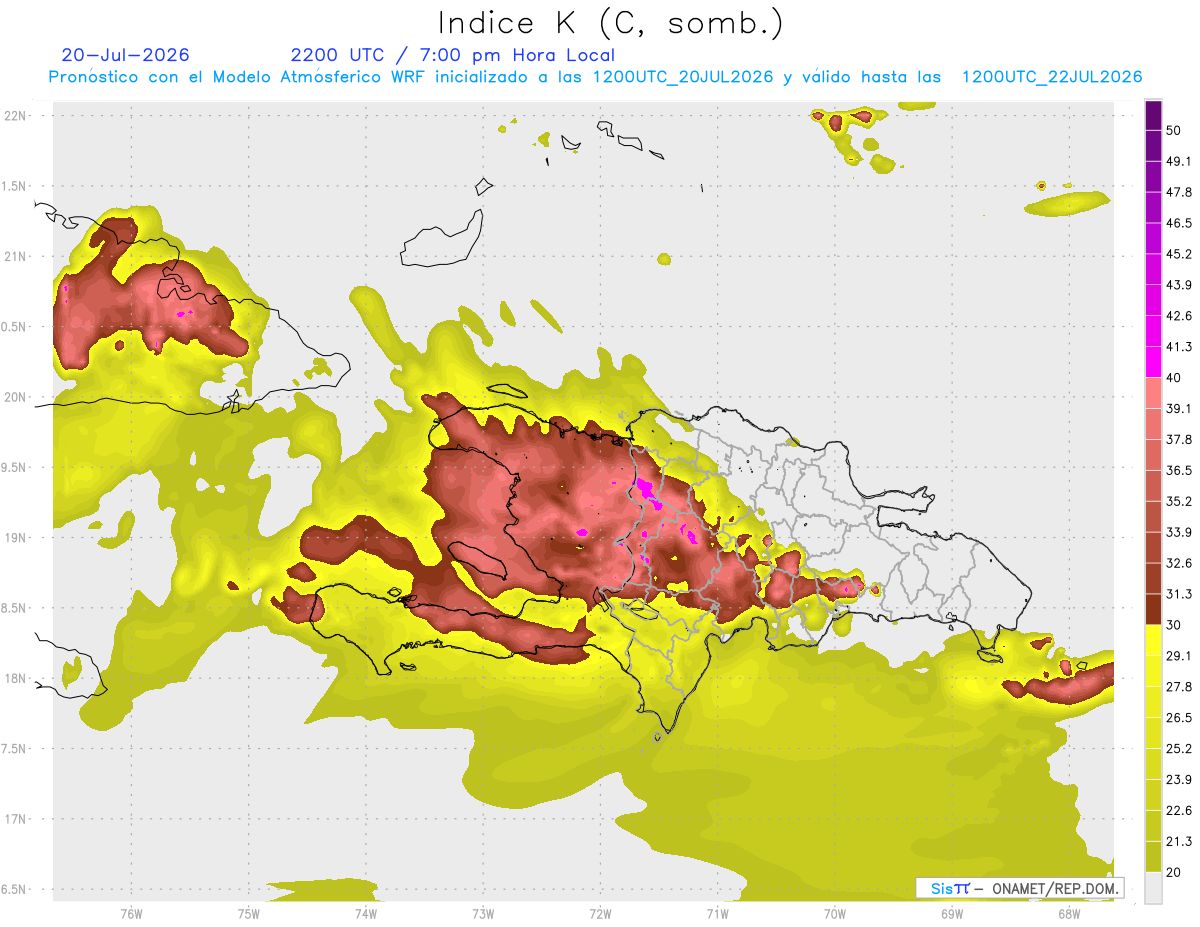This screenshot has width=1200, height=927.
Task: Click the "72W" longitude label
Action: coord(600,913)
